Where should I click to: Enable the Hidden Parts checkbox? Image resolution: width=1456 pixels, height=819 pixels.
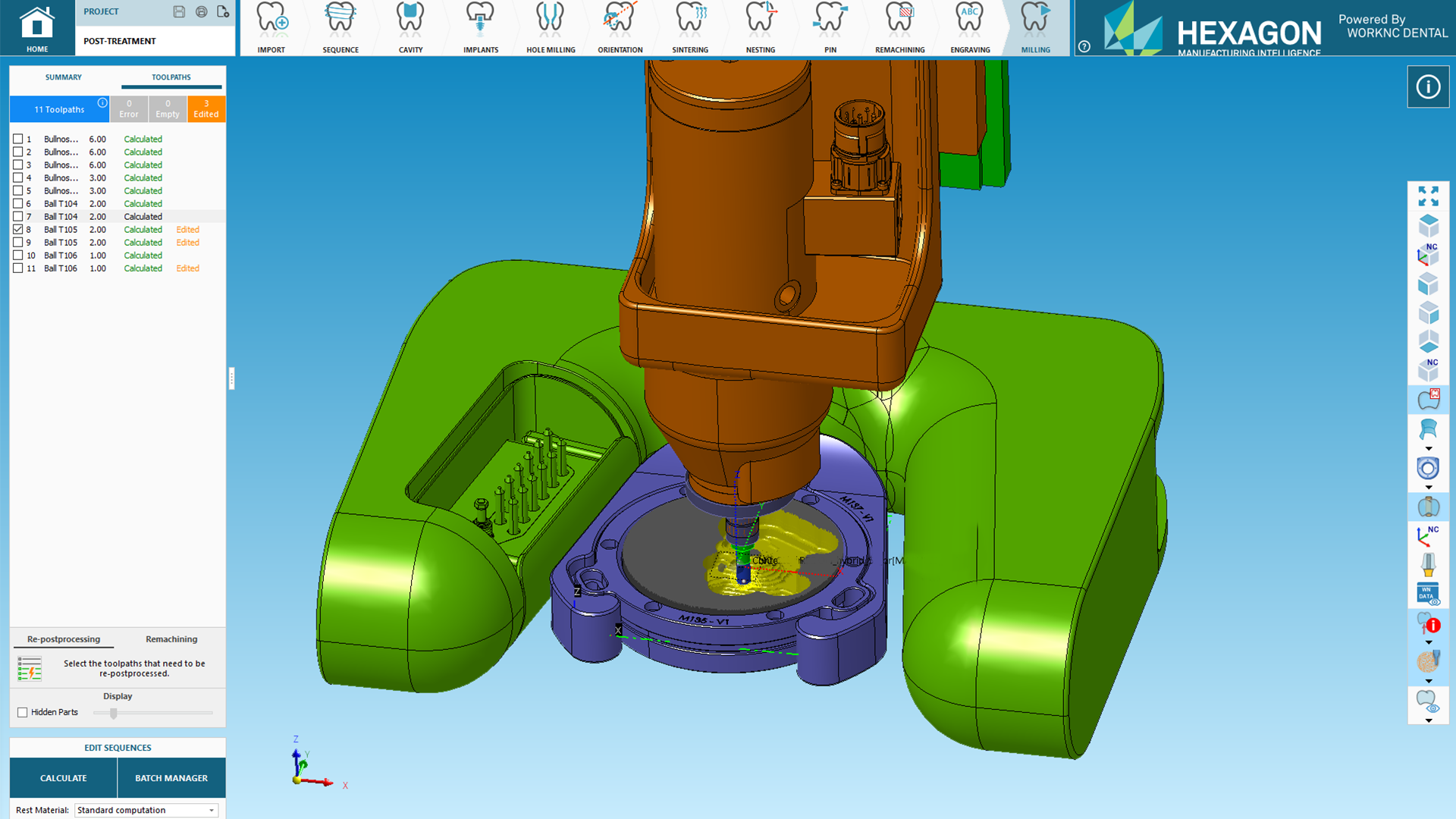pyautogui.click(x=23, y=711)
